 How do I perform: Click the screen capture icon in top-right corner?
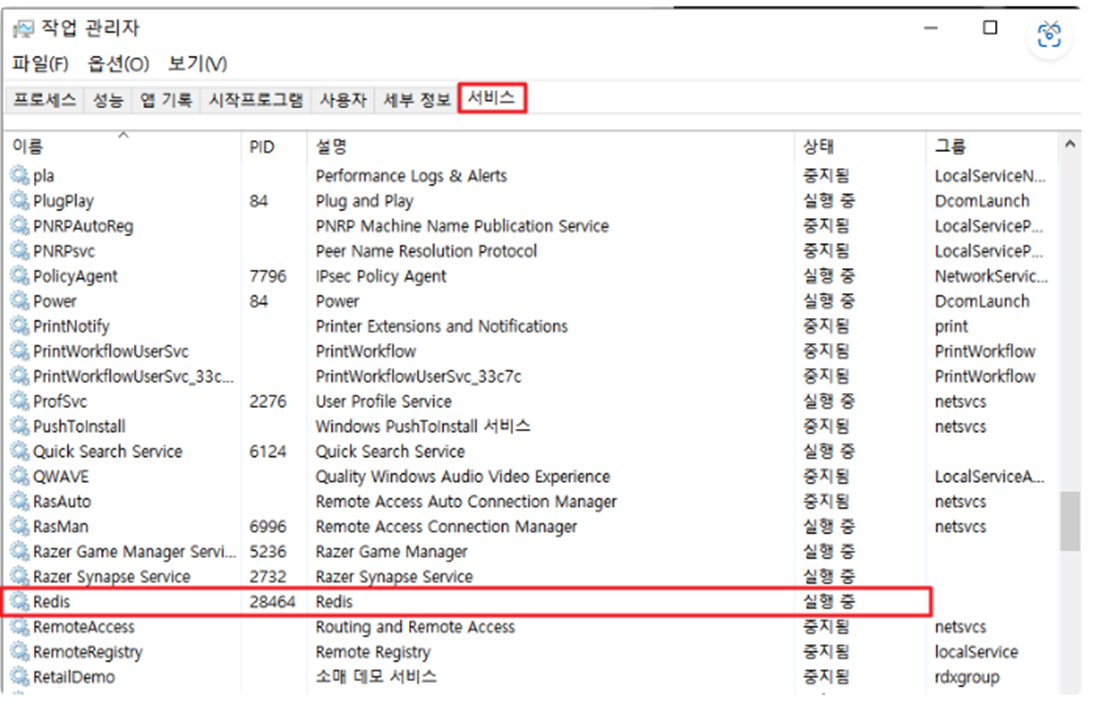point(1049,34)
